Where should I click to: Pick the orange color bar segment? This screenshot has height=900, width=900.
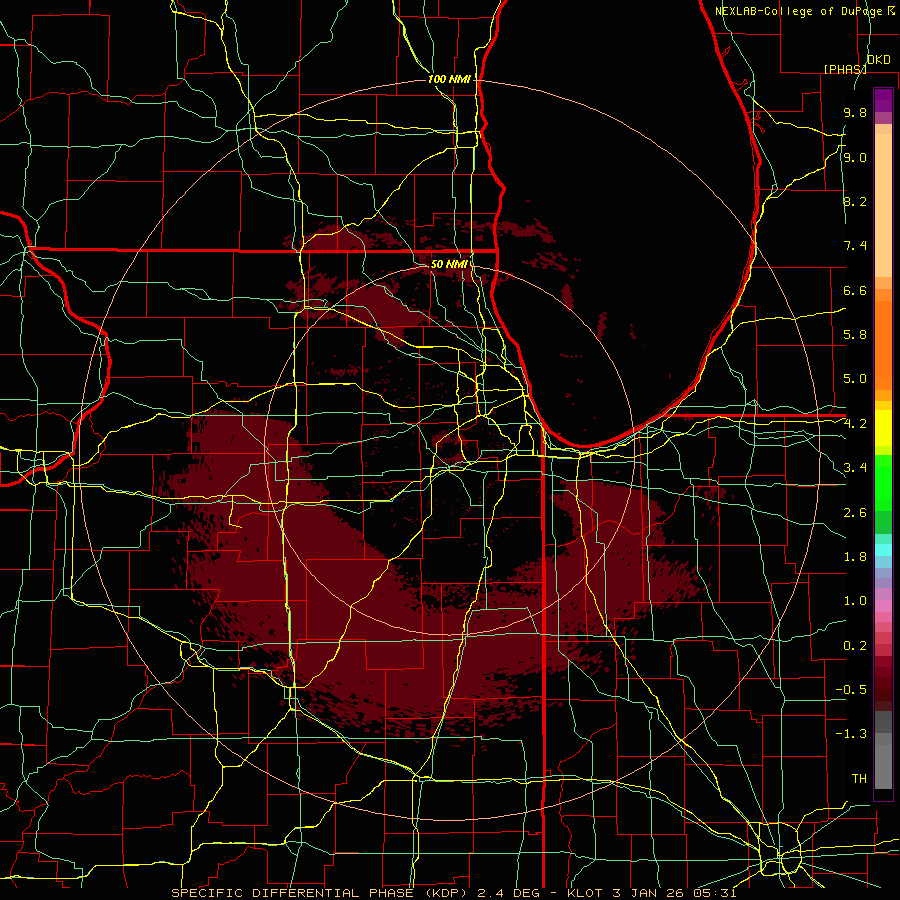click(883, 344)
